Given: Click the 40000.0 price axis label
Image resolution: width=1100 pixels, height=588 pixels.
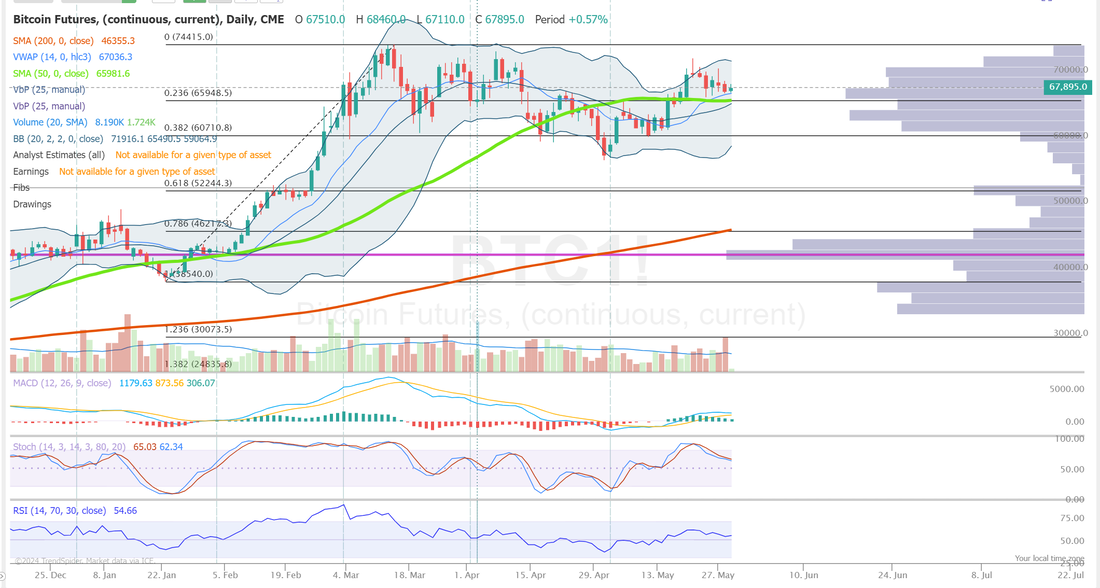Looking at the screenshot, I should [x=1071, y=267].
